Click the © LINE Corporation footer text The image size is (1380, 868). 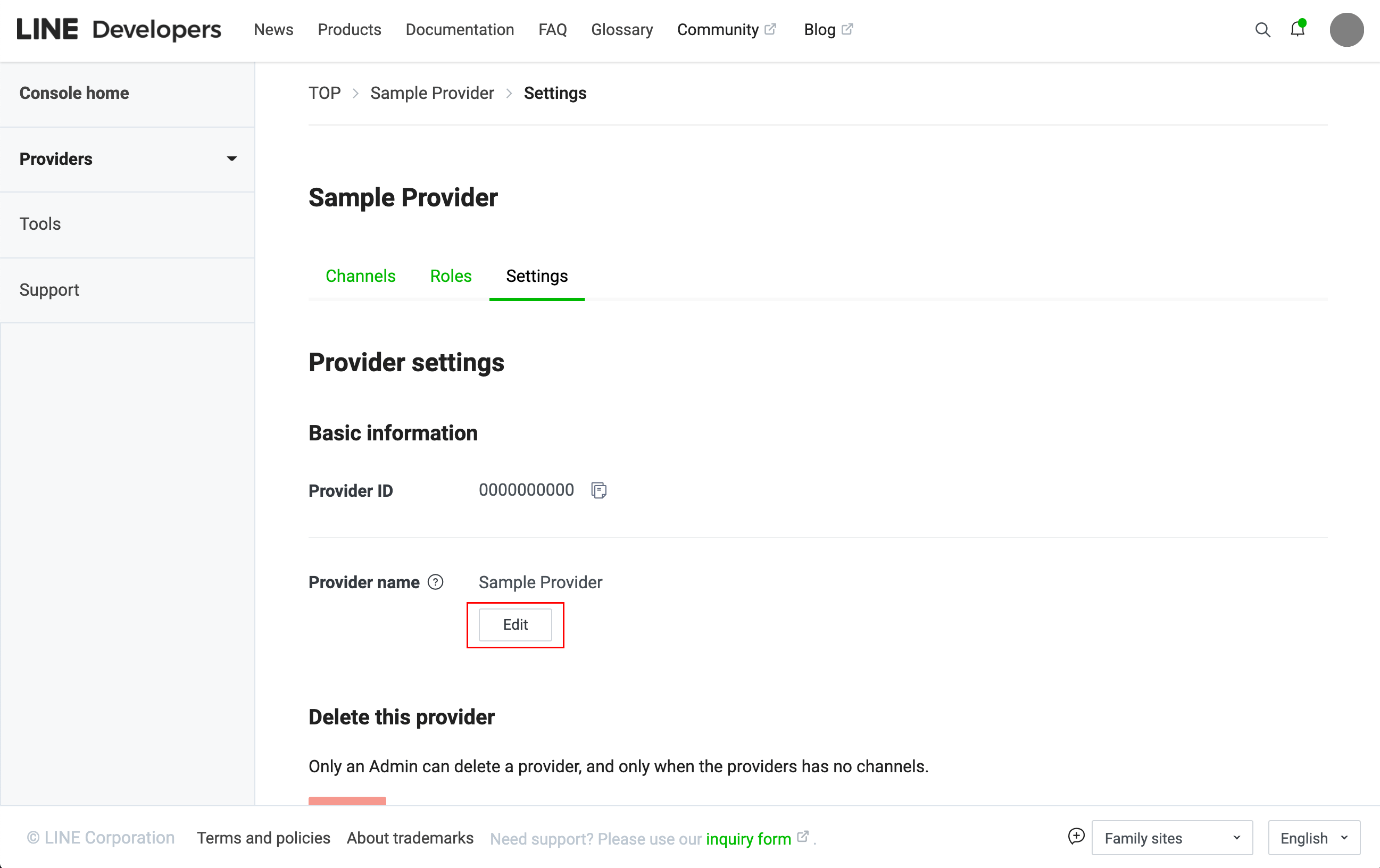click(x=101, y=838)
